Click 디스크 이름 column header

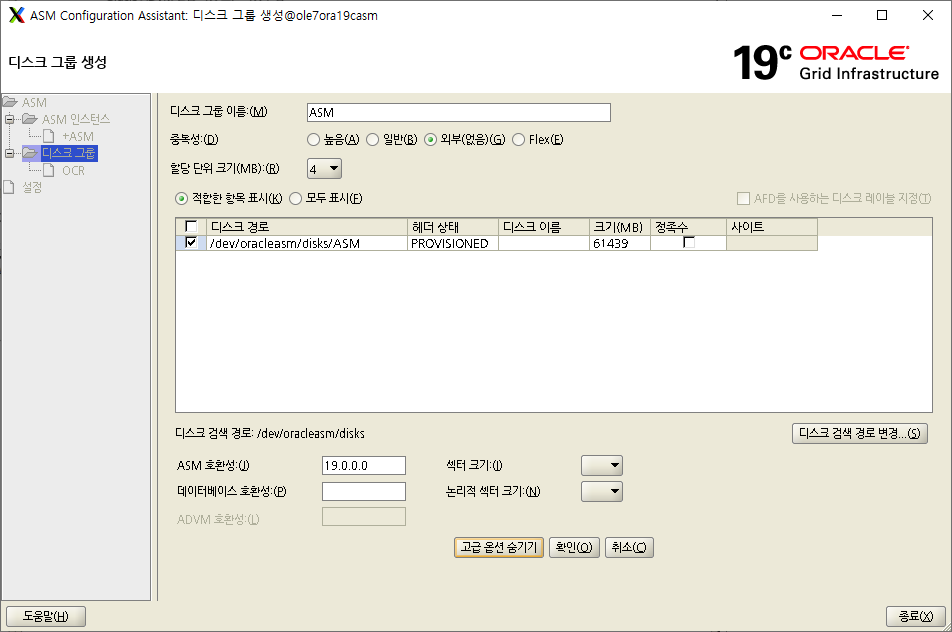pos(544,226)
